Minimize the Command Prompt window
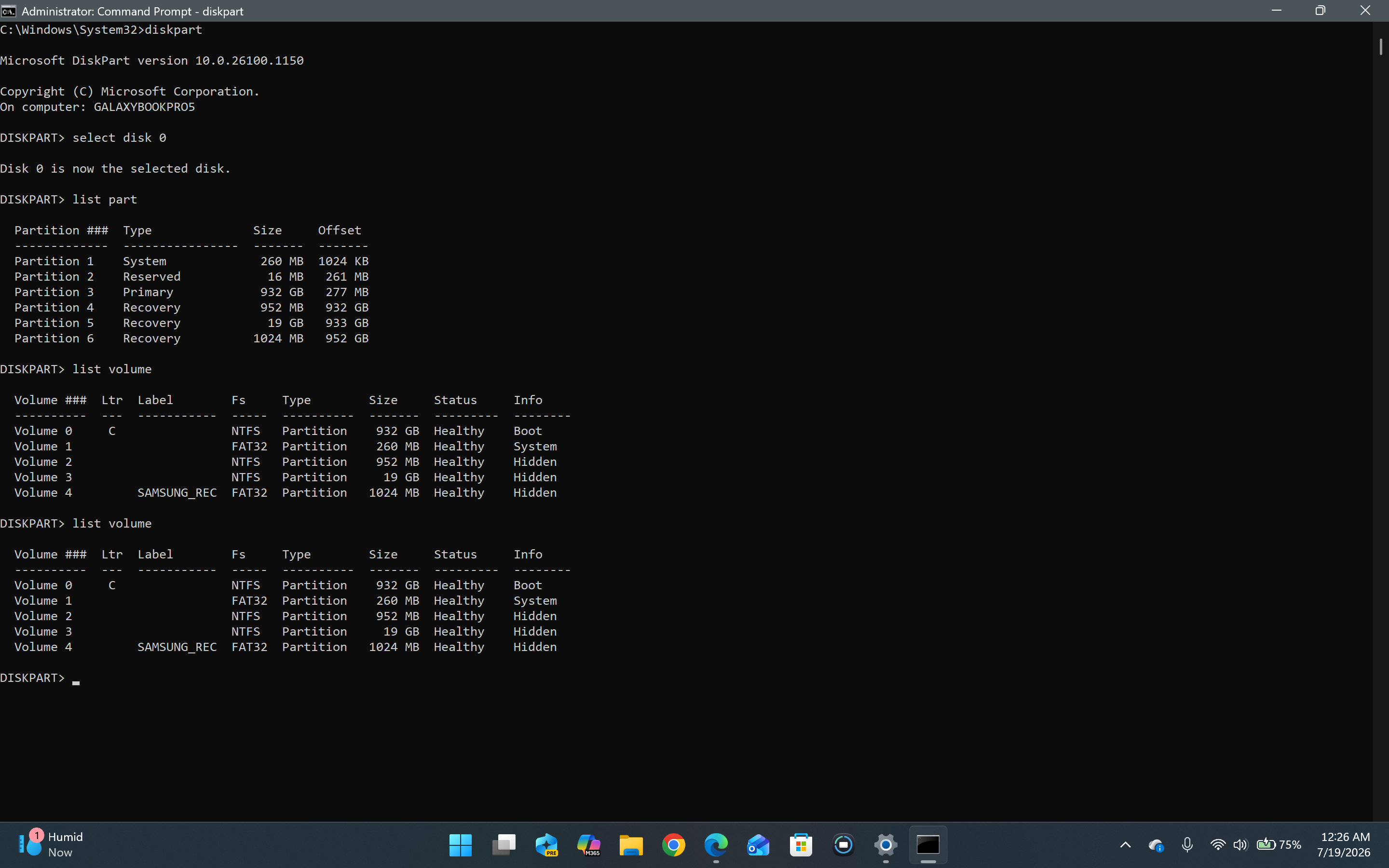The height and width of the screenshot is (868, 1389). (1277, 10)
